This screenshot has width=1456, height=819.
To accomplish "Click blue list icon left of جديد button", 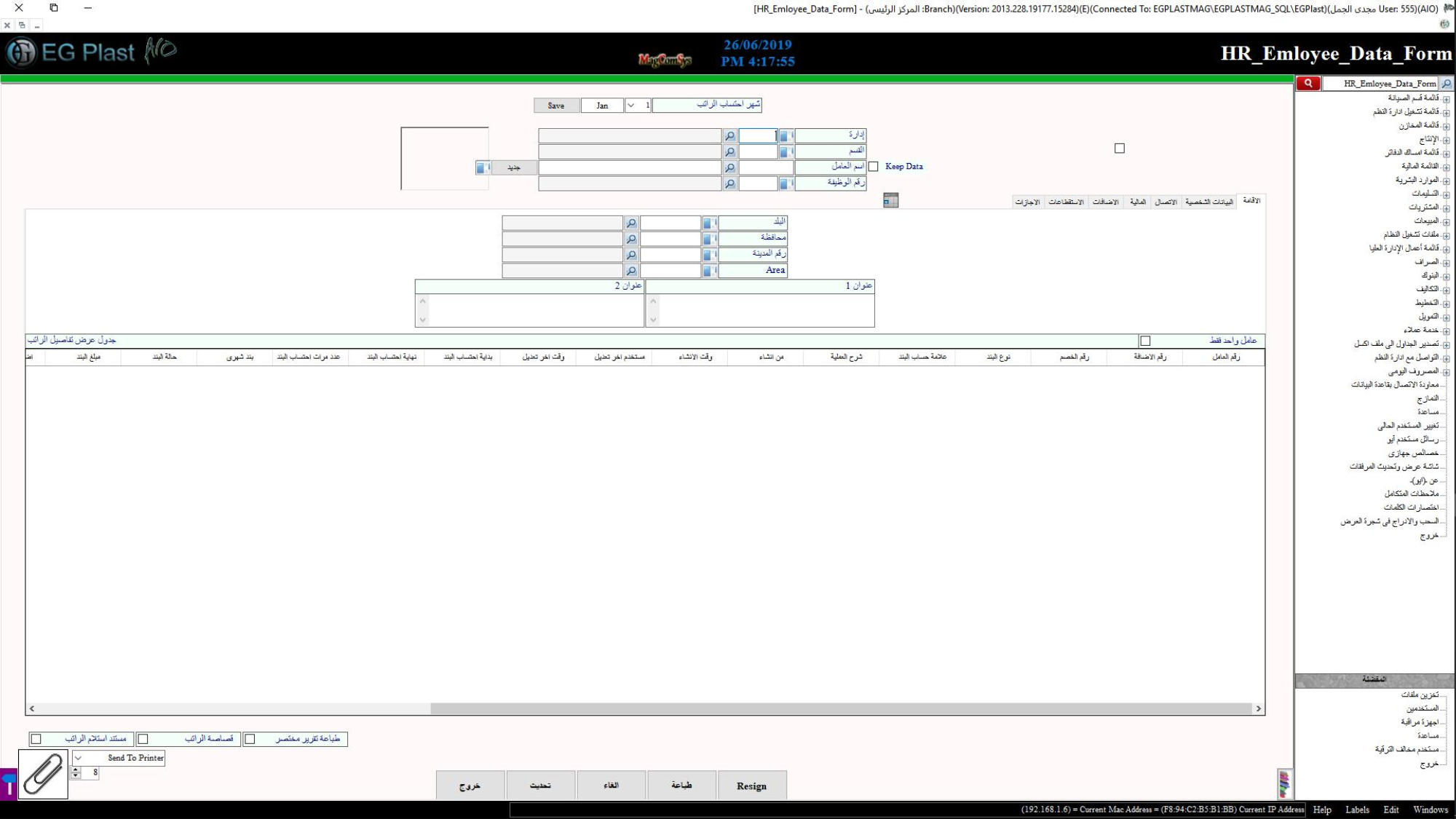I will point(483,168).
